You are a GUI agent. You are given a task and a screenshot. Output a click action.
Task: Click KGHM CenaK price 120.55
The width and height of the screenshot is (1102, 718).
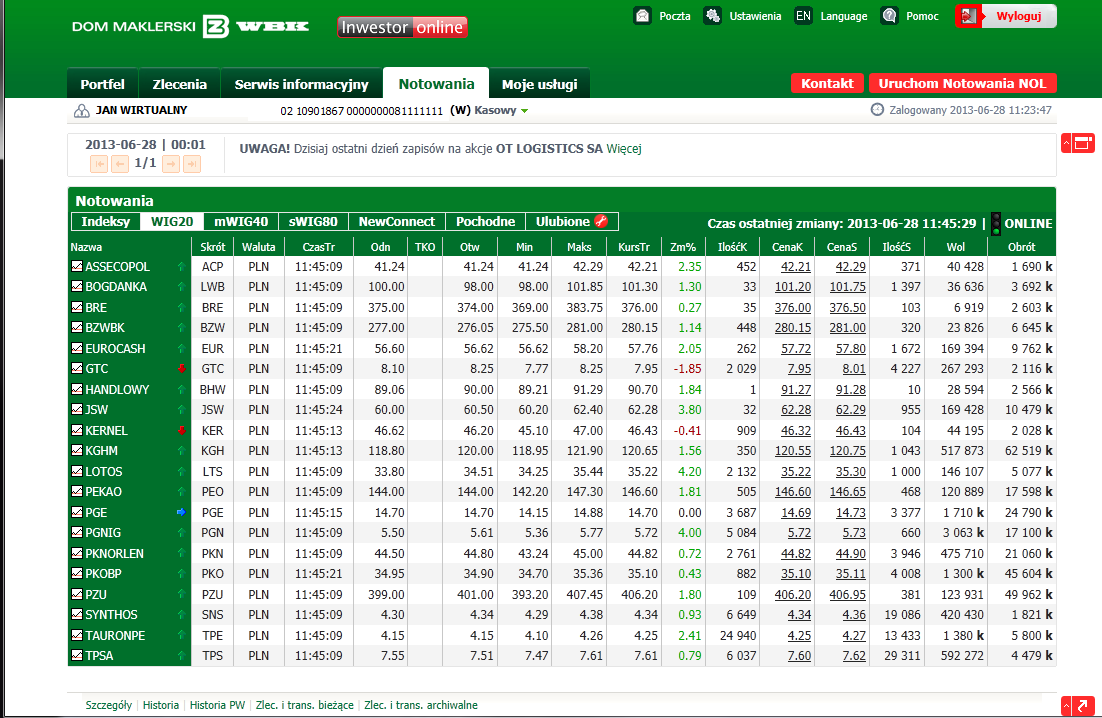793,451
